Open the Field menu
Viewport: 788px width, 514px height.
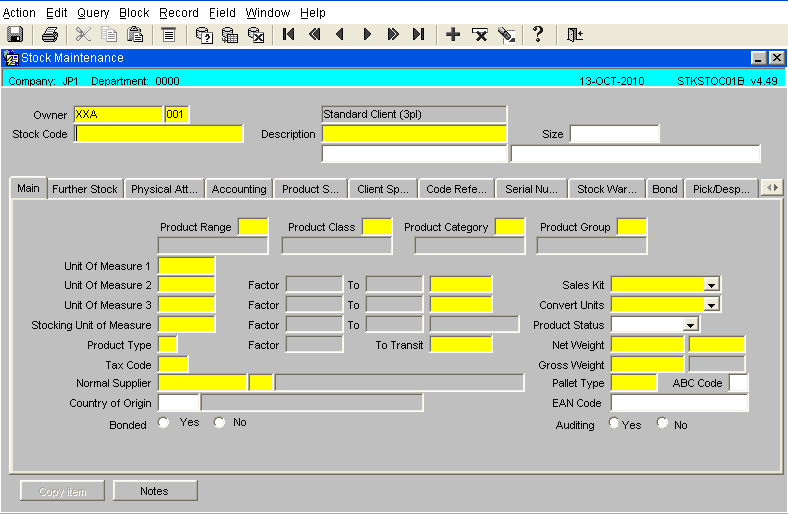tap(222, 13)
